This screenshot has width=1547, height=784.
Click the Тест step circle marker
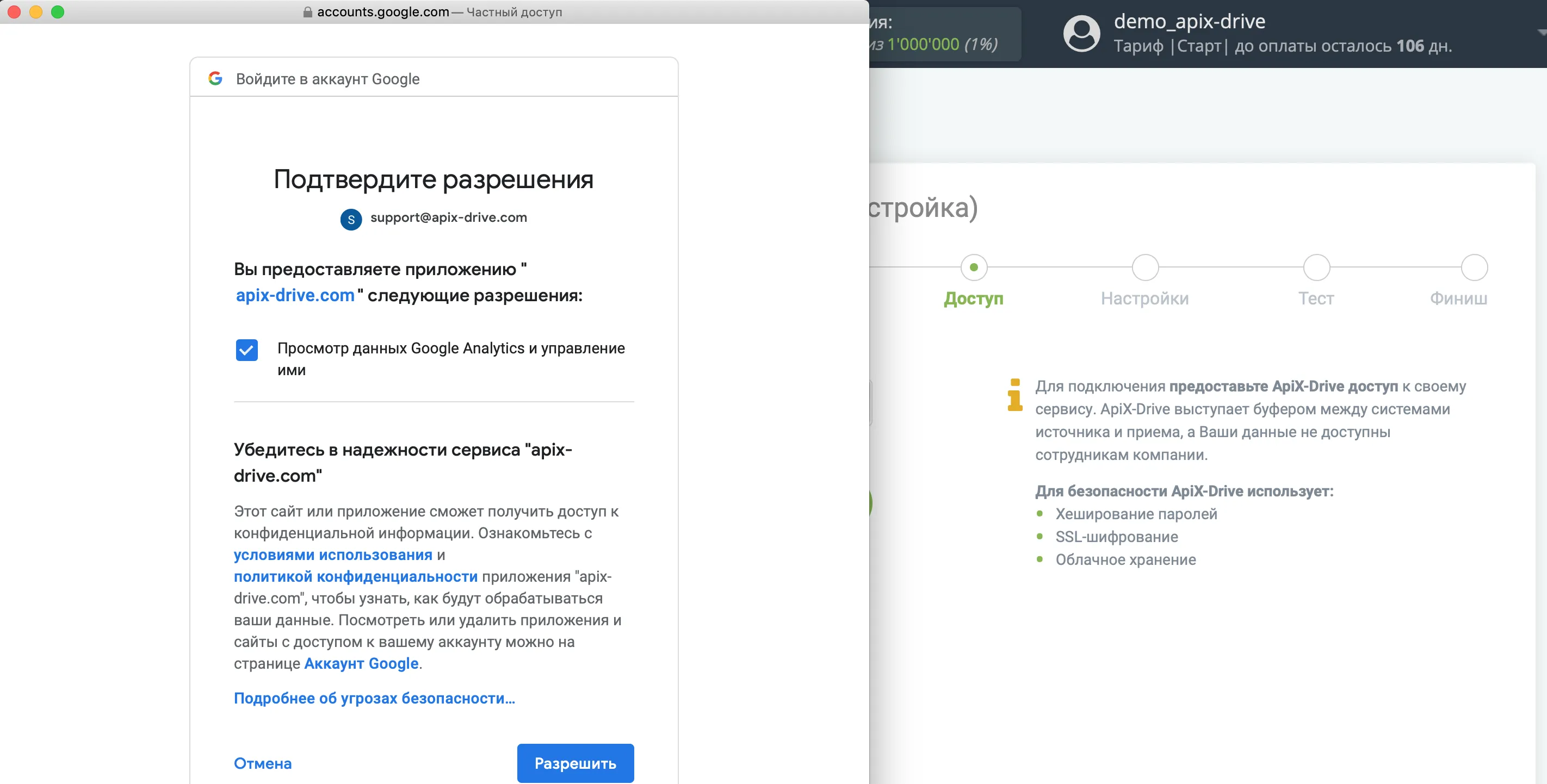pyautogui.click(x=1316, y=267)
